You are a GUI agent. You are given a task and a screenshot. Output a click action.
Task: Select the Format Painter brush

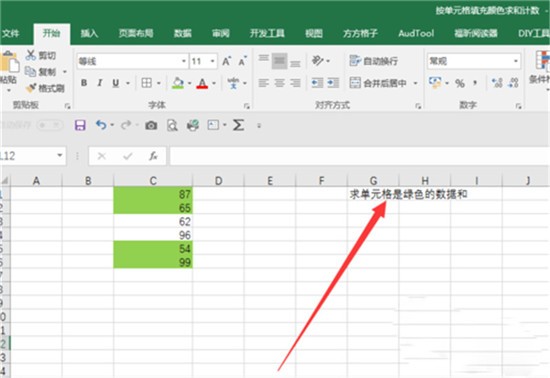point(31,88)
